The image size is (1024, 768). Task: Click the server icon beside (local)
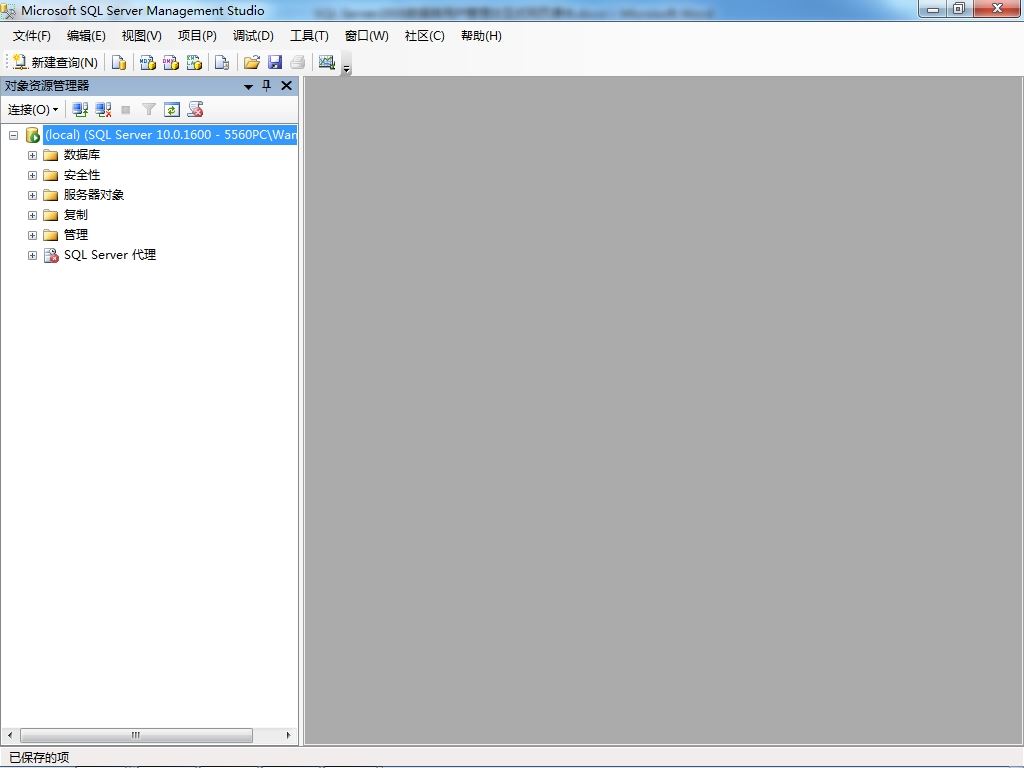click(x=33, y=135)
